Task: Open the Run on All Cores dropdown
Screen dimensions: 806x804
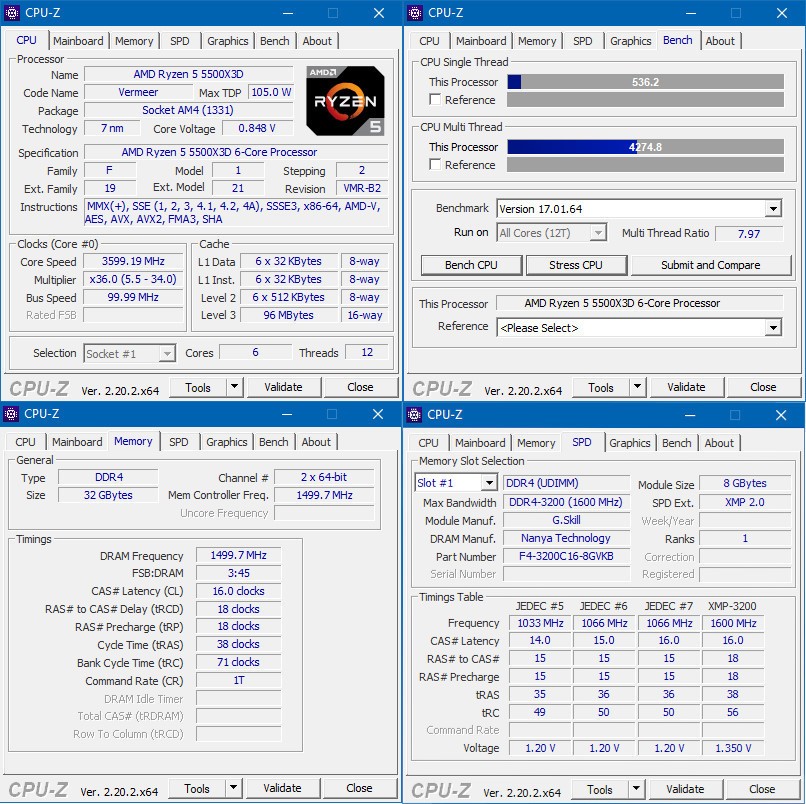Action: click(x=597, y=233)
